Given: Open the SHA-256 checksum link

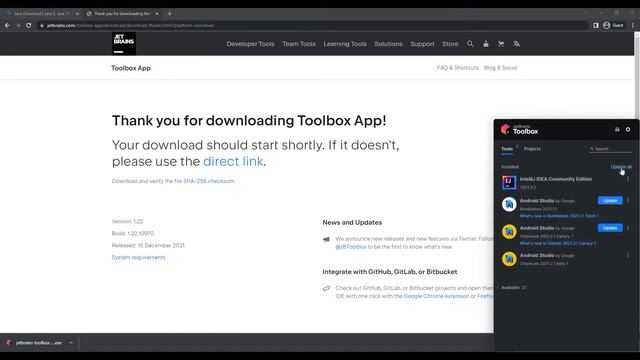Looking at the screenshot, I should [209, 181].
